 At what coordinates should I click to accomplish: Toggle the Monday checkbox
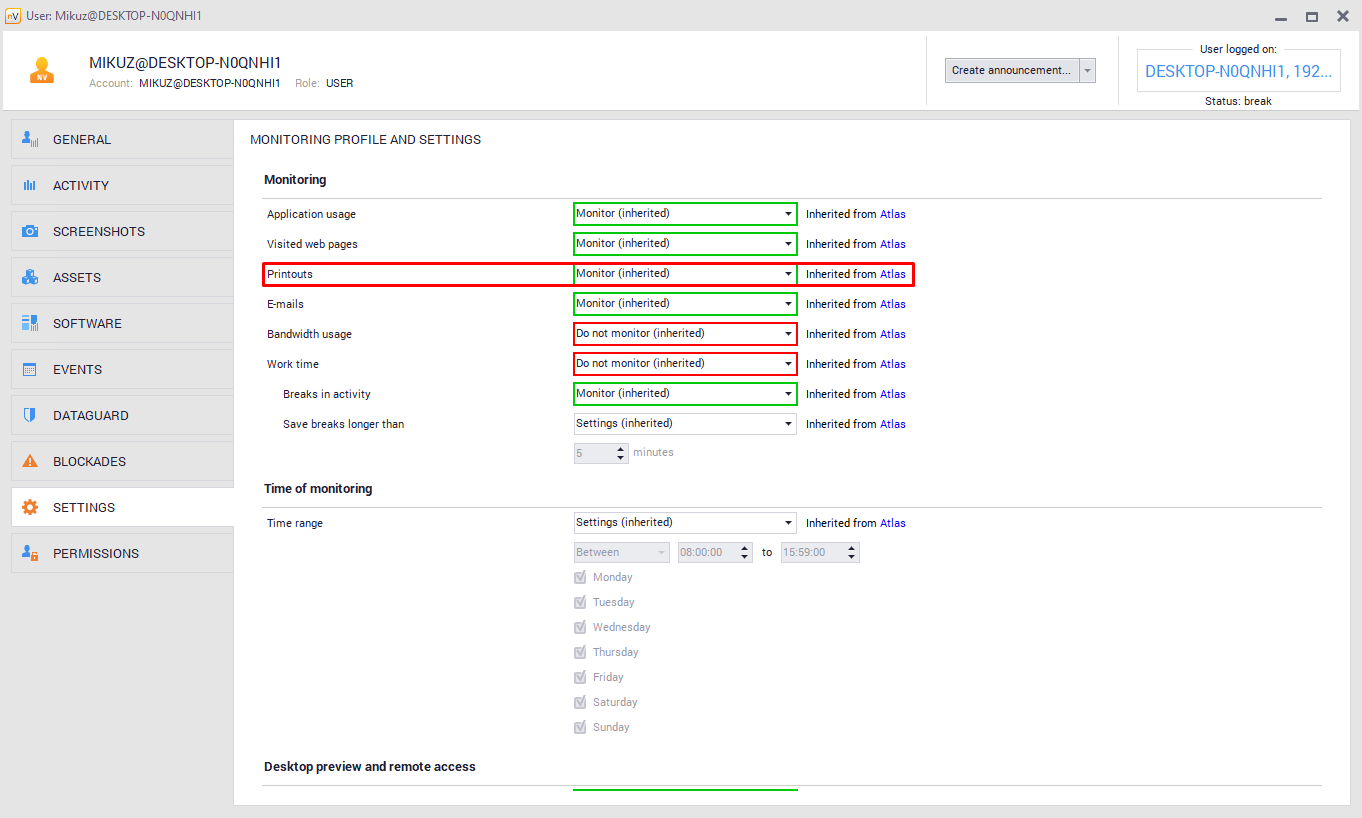click(580, 577)
